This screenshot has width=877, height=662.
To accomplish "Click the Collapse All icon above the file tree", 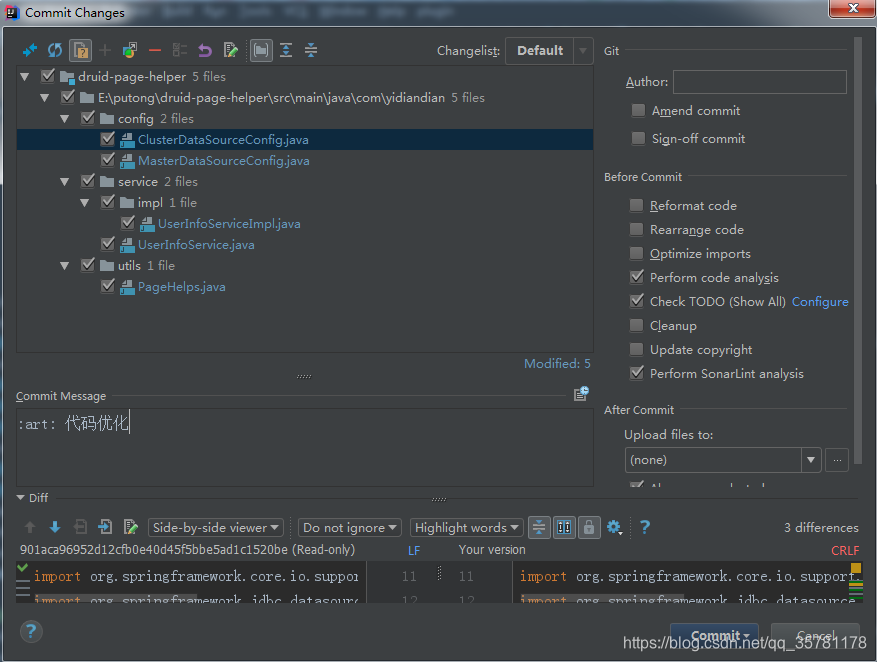I will click(310, 50).
